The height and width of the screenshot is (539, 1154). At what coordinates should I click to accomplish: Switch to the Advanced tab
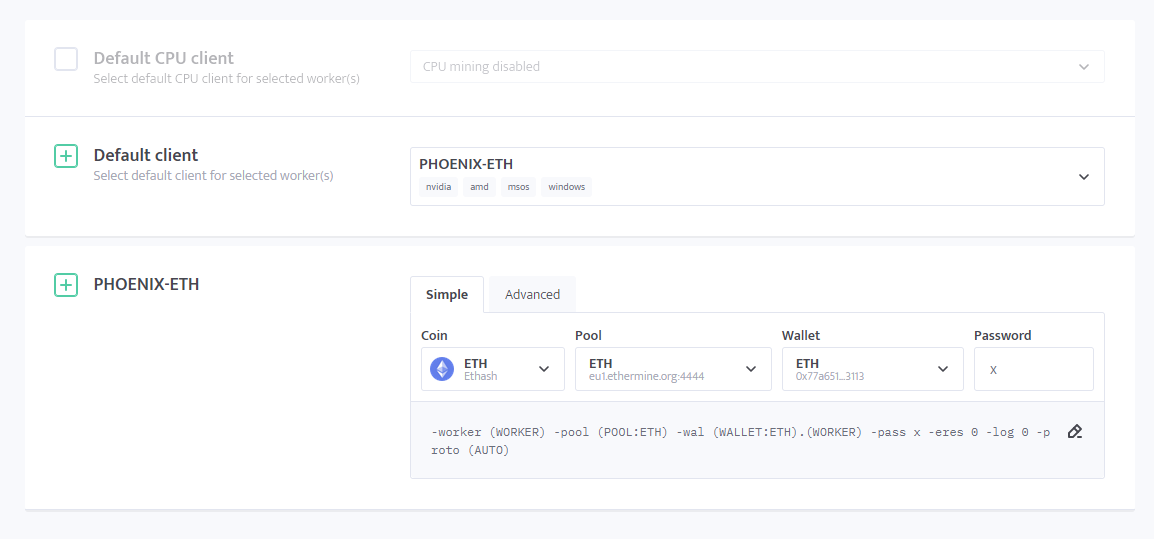pos(533,295)
